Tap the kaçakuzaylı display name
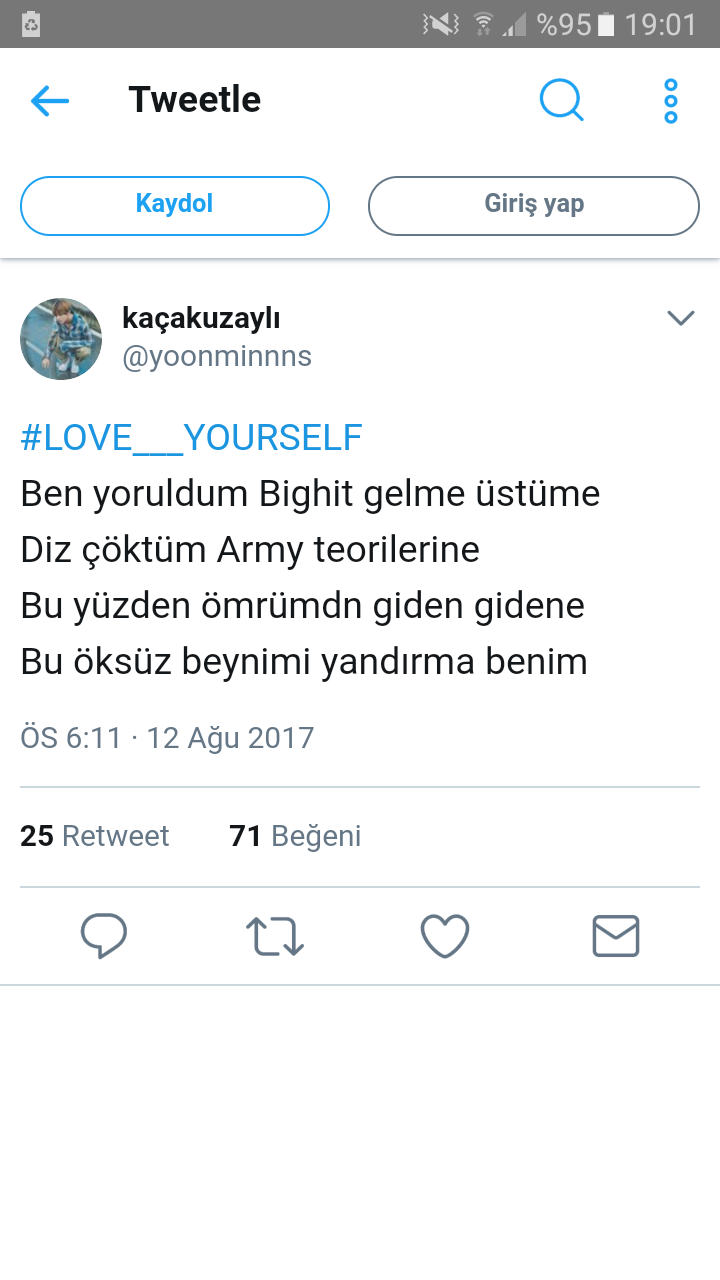Viewport: 720px width, 1280px height. coord(201,318)
